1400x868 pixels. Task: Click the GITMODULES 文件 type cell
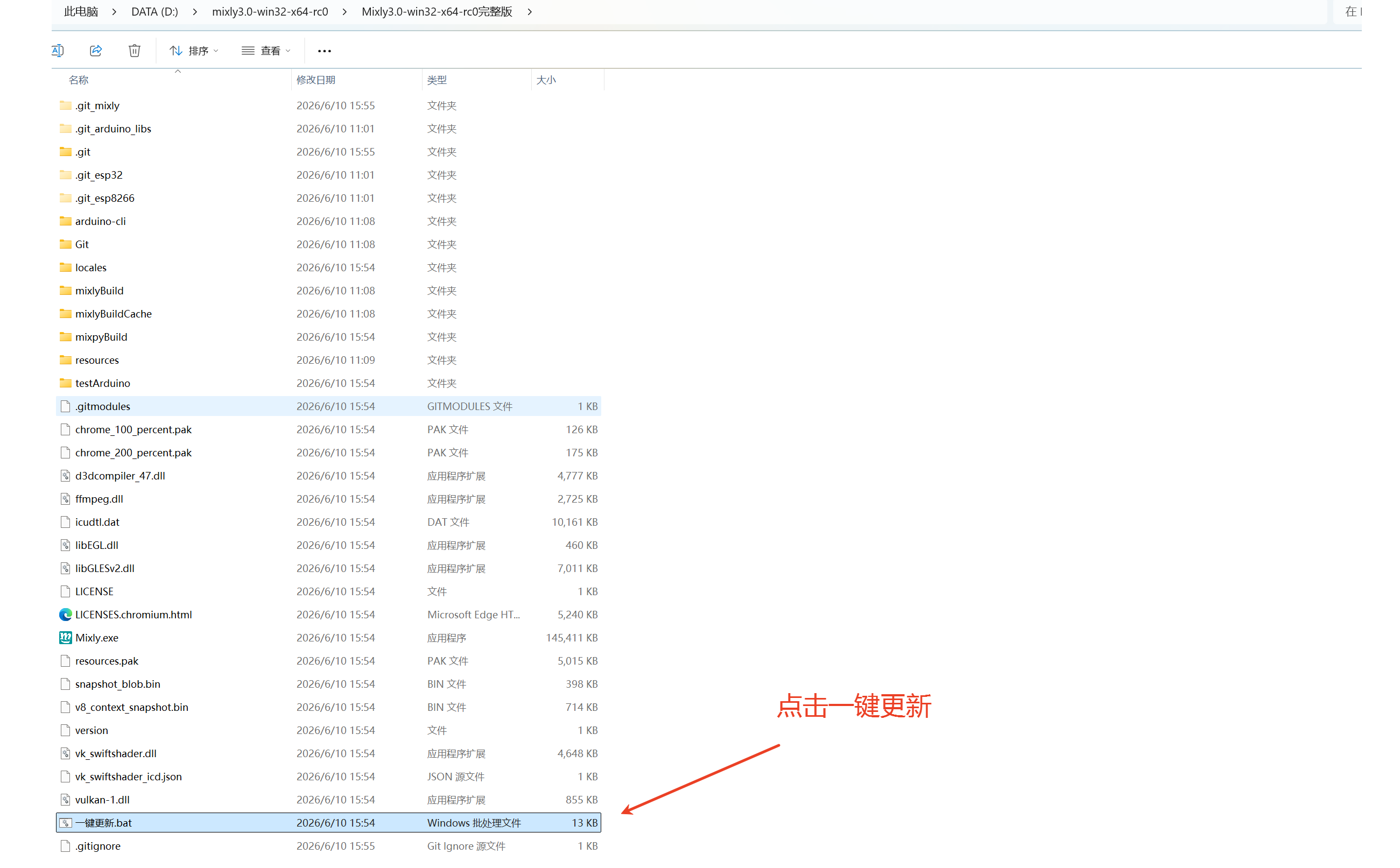click(x=470, y=406)
